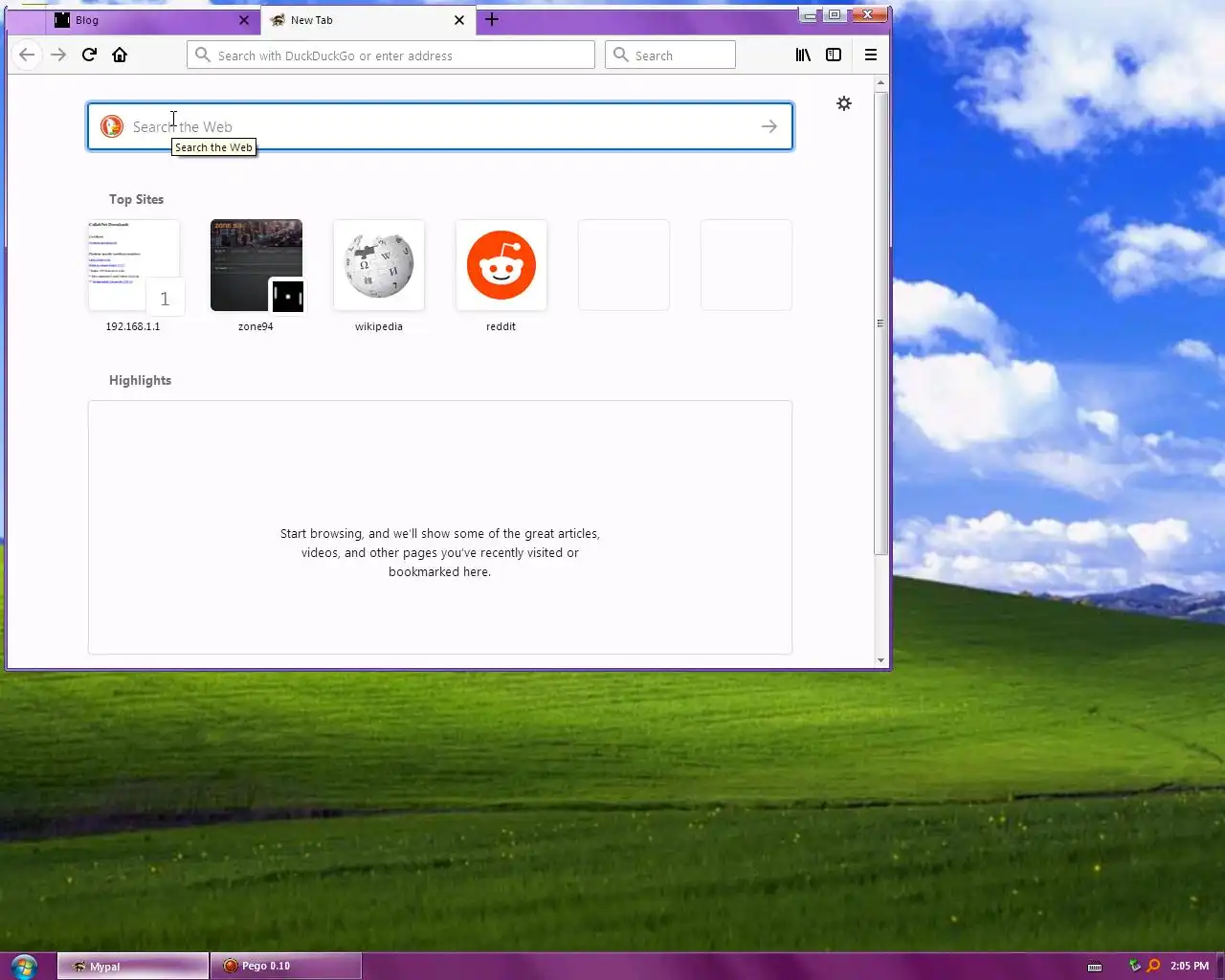This screenshot has height=980, width=1225.
Task: Click the 2:05 PM taskbar clock
Action: (1190, 966)
